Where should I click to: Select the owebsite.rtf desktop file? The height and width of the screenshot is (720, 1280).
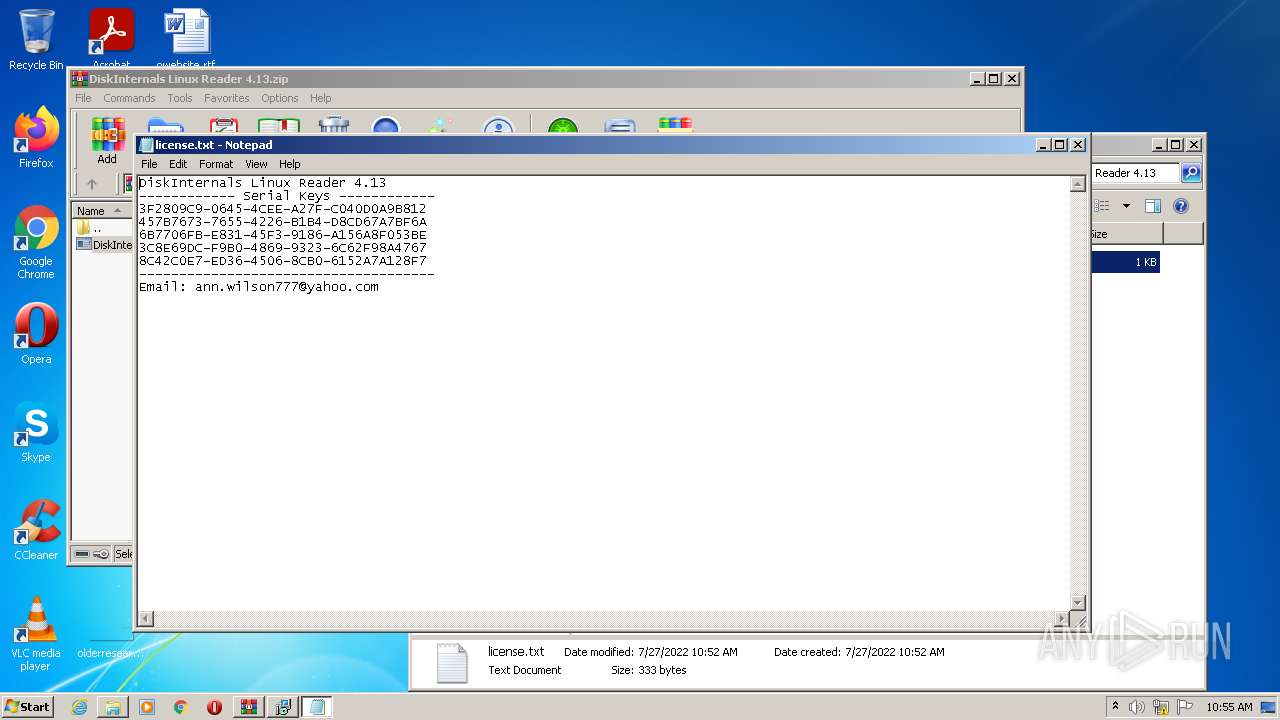pyautogui.click(x=186, y=38)
